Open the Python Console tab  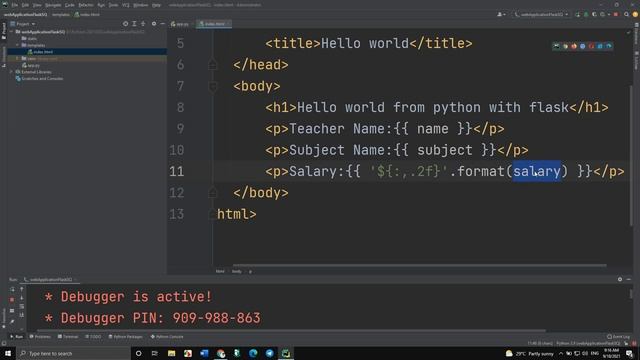point(167,337)
